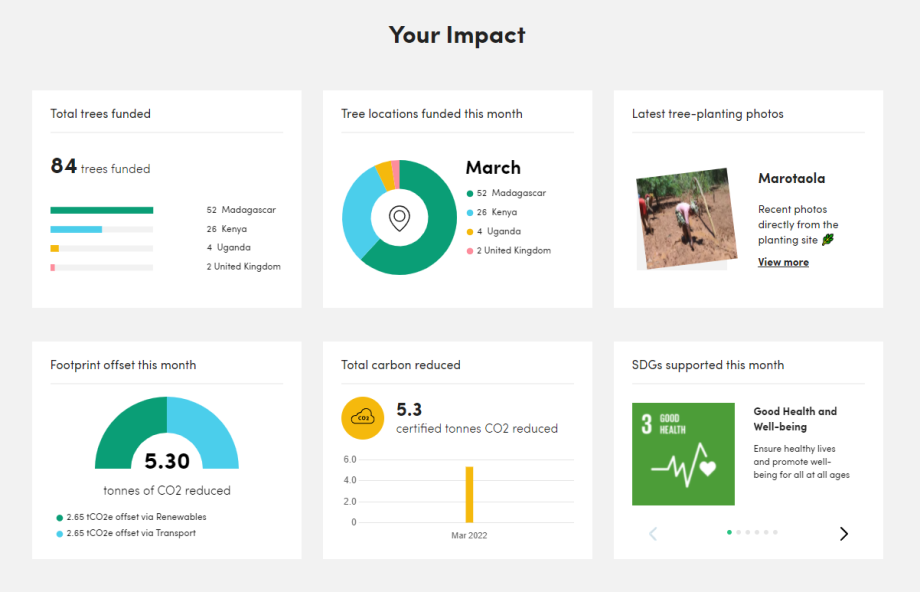Select the first SDG carousel dot
This screenshot has height=592, width=920.
729,532
